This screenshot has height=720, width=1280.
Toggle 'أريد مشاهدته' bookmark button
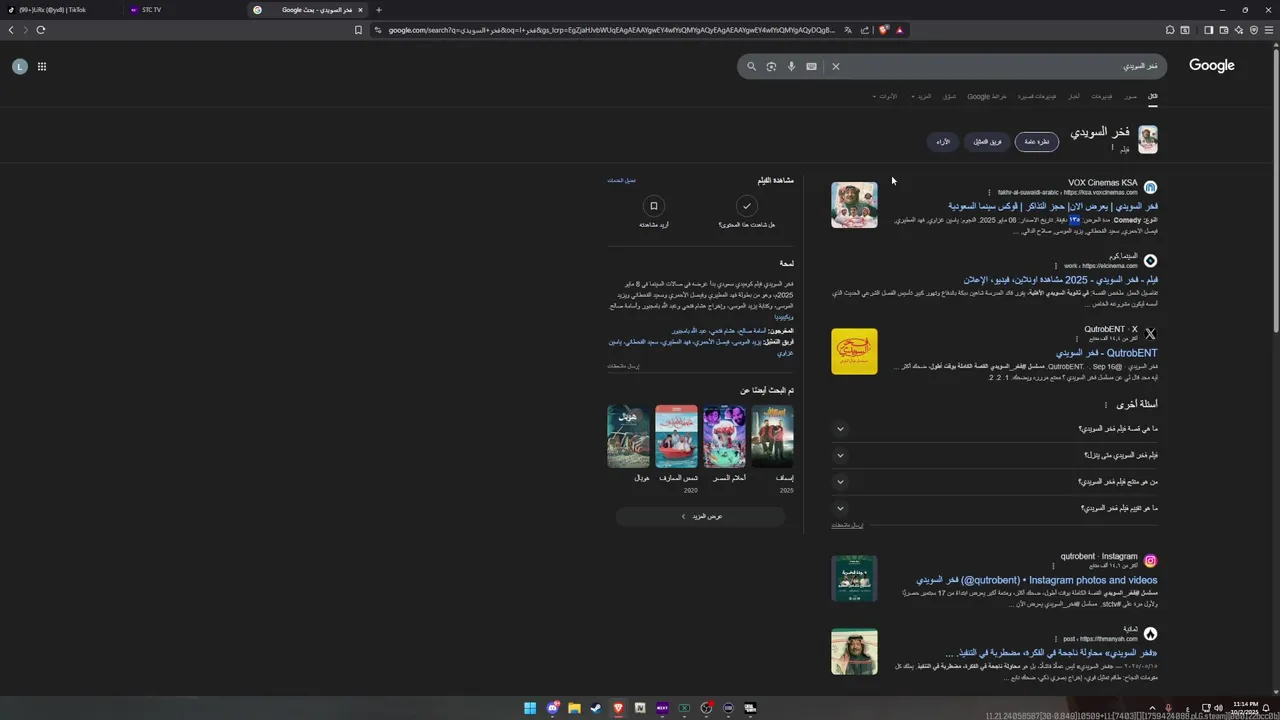(654, 206)
